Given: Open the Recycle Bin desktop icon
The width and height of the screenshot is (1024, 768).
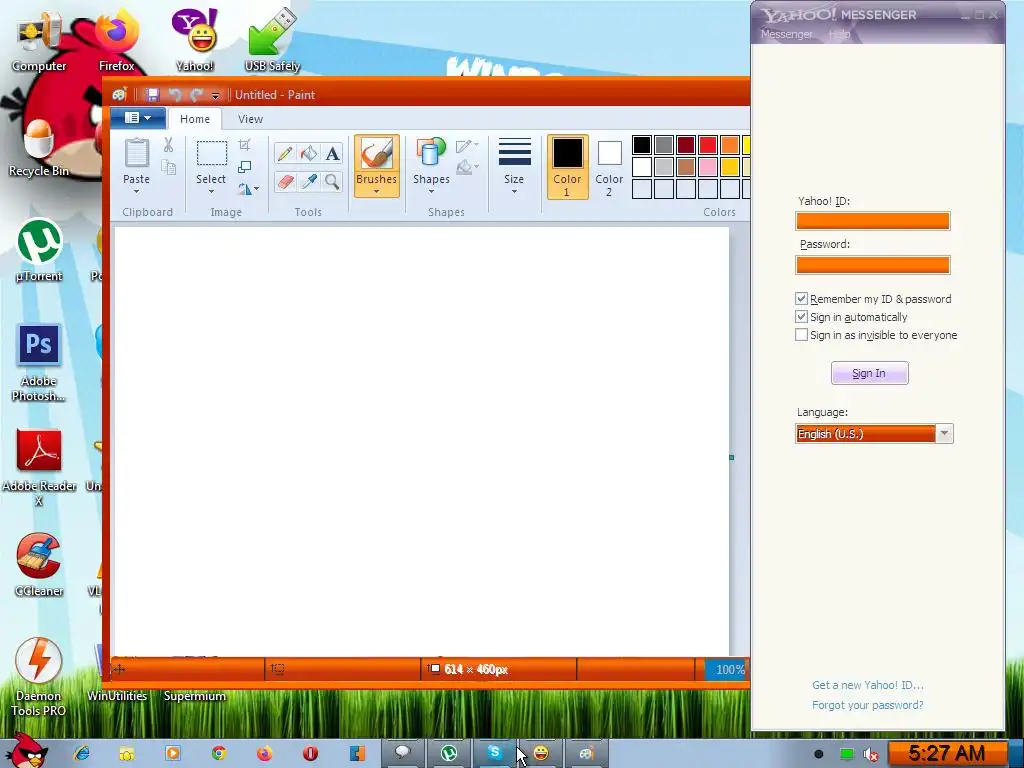Looking at the screenshot, I should pos(39,148).
